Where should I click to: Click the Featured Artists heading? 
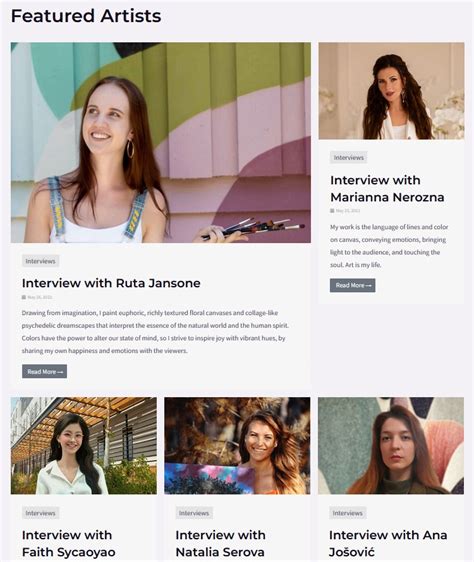(86, 16)
